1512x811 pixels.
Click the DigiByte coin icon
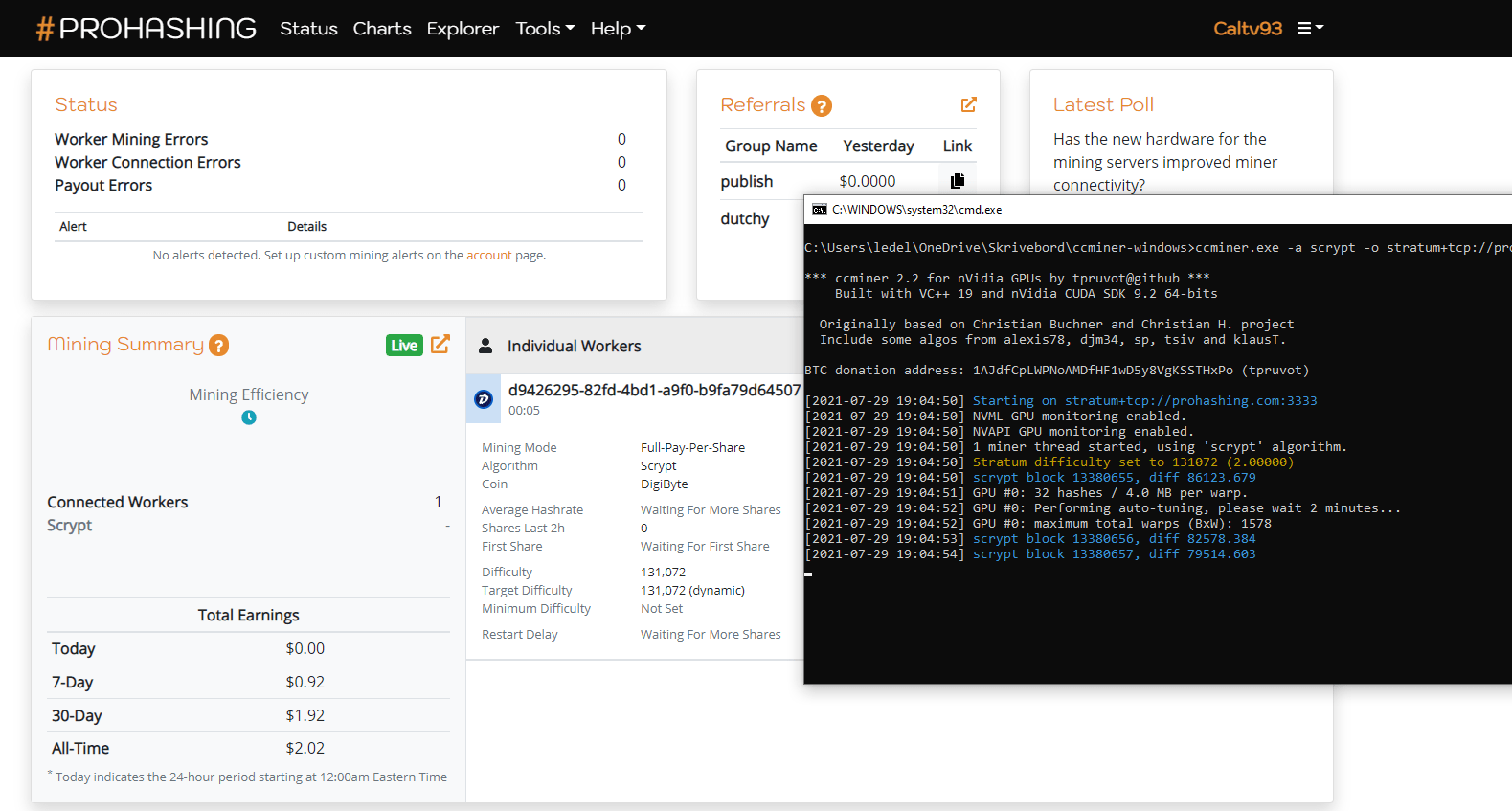[484, 399]
